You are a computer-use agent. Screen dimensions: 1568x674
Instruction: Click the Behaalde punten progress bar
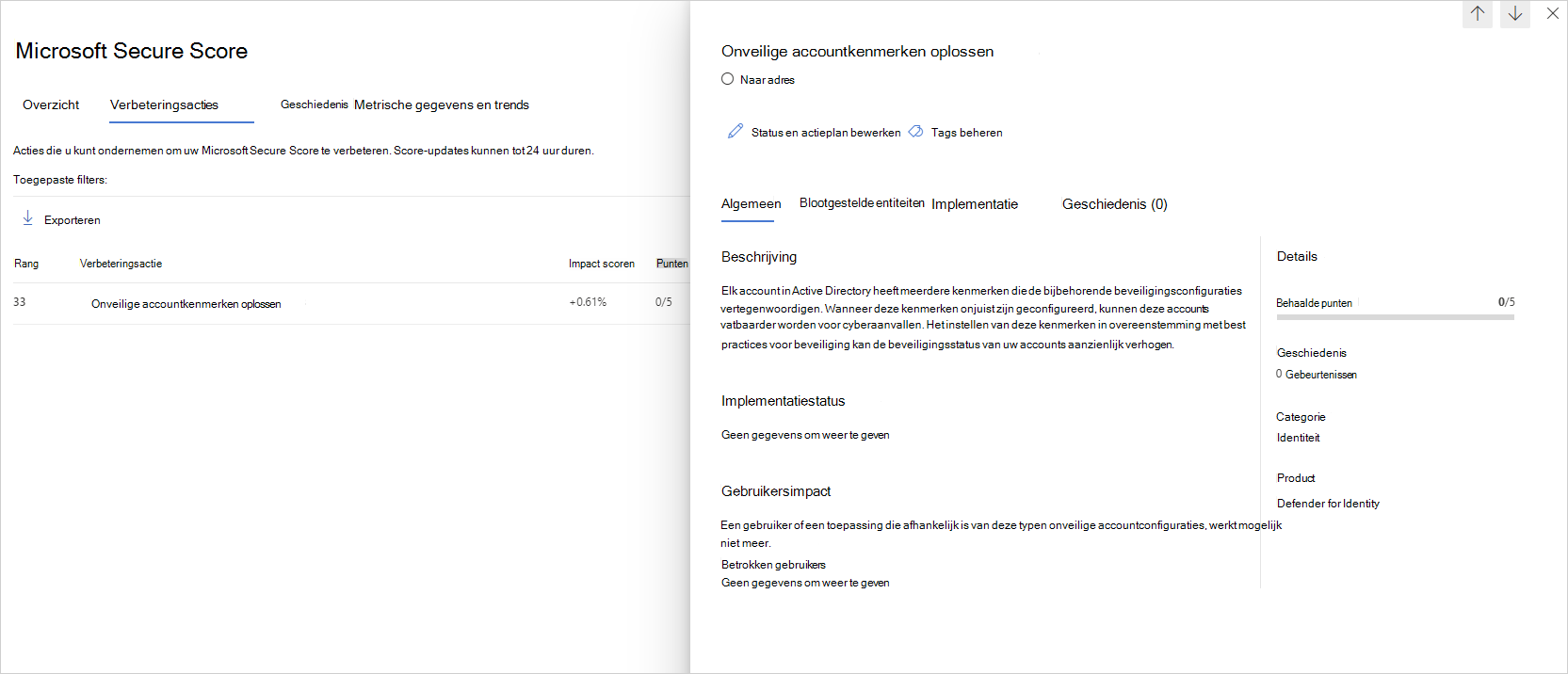(x=1396, y=317)
